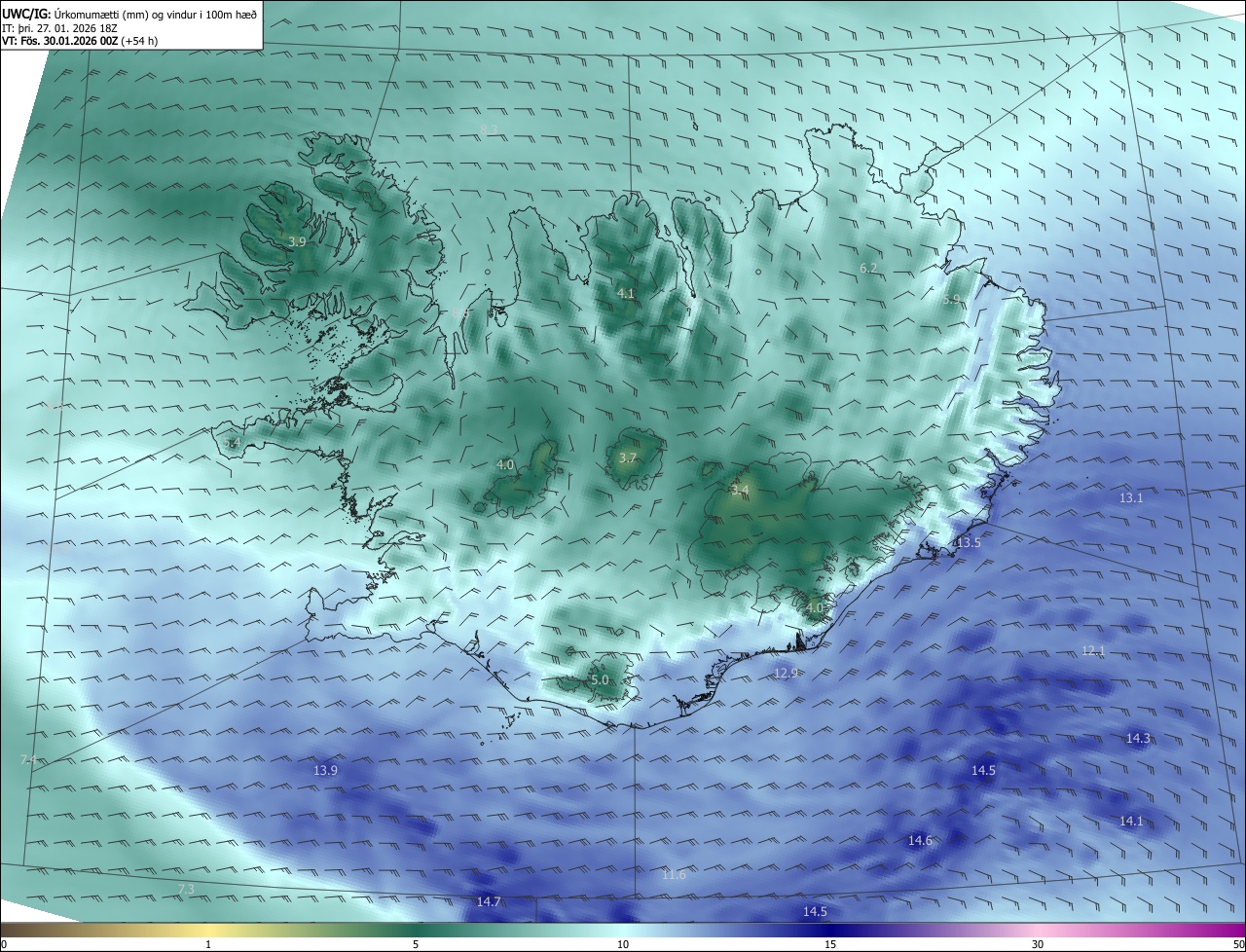Click the 5.9 precipitation value

pyautogui.click(x=951, y=300)
